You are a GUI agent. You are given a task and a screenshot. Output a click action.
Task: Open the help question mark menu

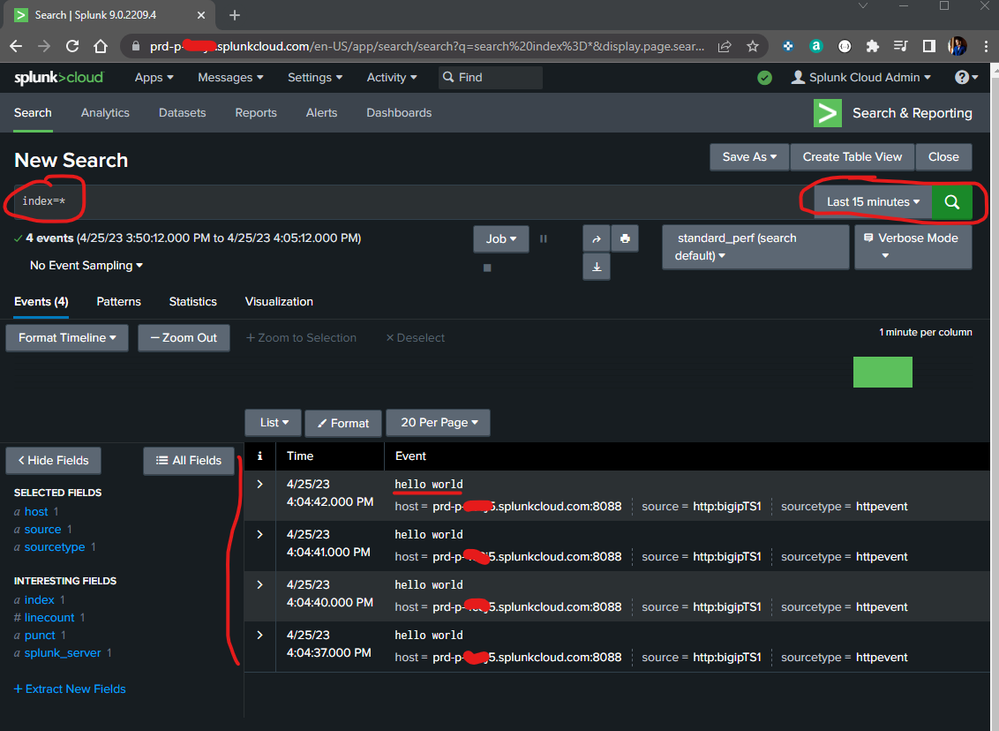[966, 77]
